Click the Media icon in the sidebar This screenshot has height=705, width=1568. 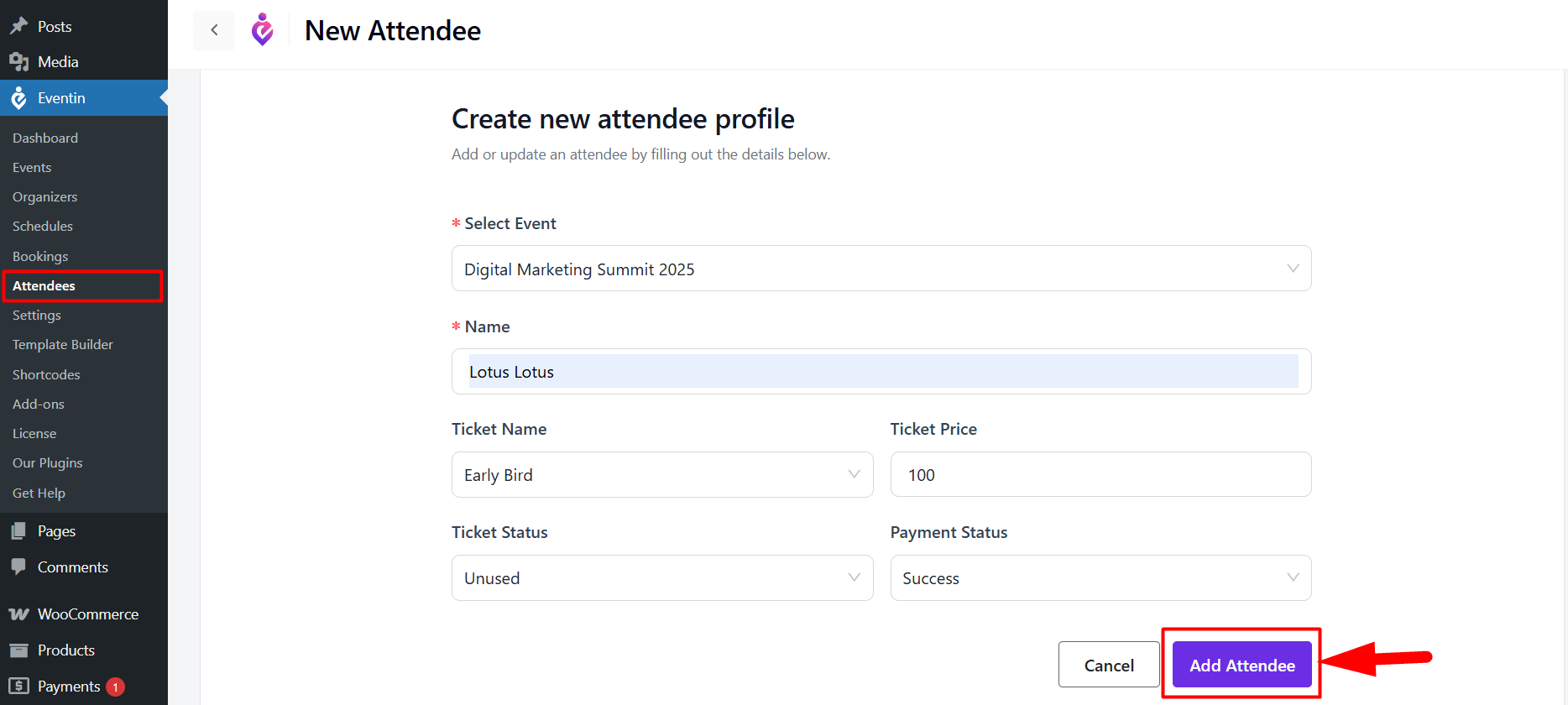pos(19,62)
